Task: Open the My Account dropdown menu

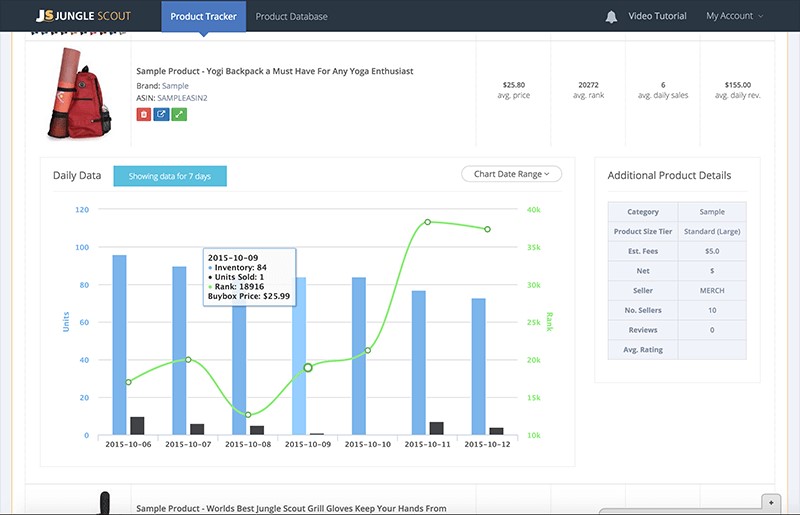Action: click(x=734, y=16)
